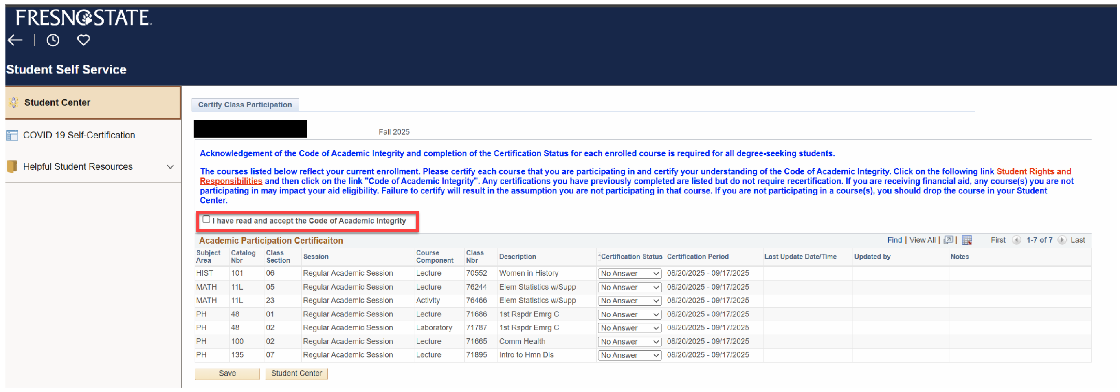Viewport: 1120px width, 392px height.
Task: Click the First link in pagination
Action: pos(999,241)
